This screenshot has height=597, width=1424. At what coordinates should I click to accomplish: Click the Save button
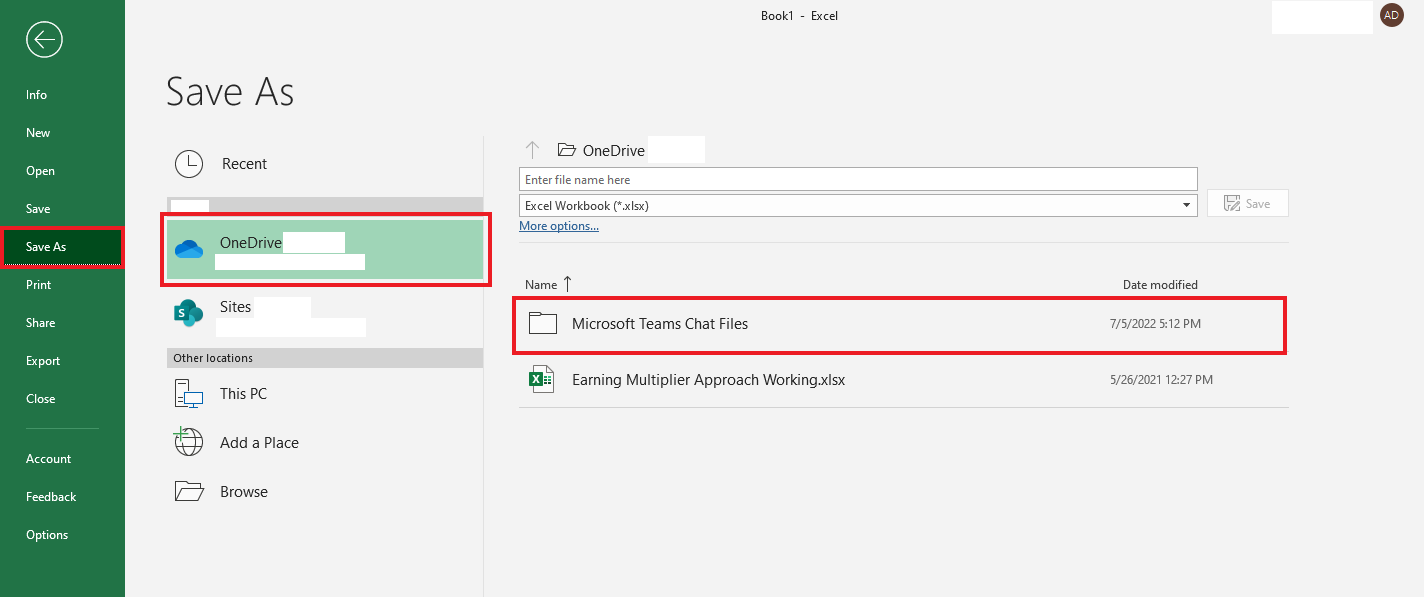pyautogui.click(x=1247, y=203)
